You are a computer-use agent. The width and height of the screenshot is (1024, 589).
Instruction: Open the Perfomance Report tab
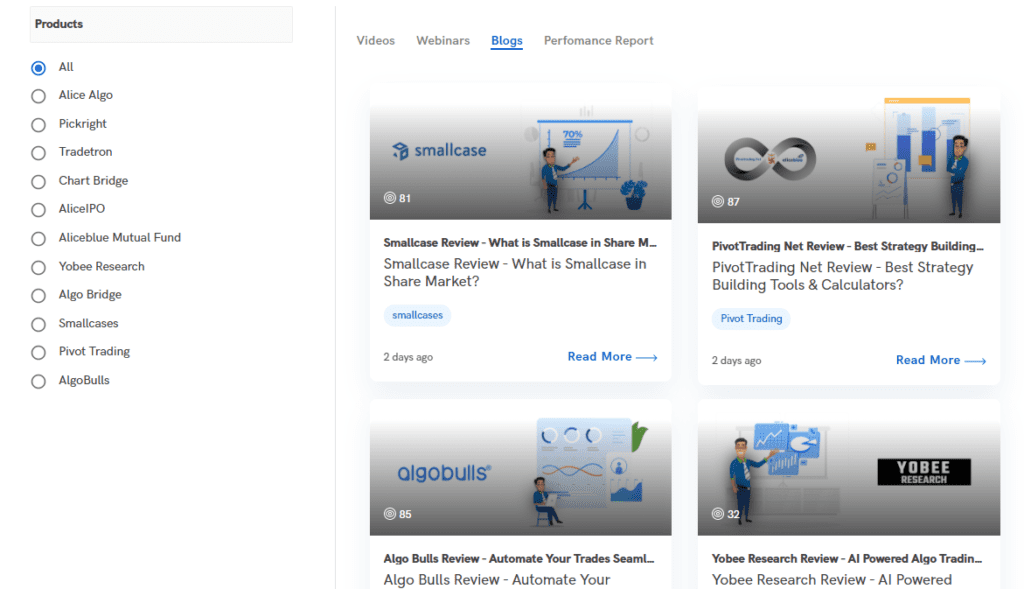(598, 40)
